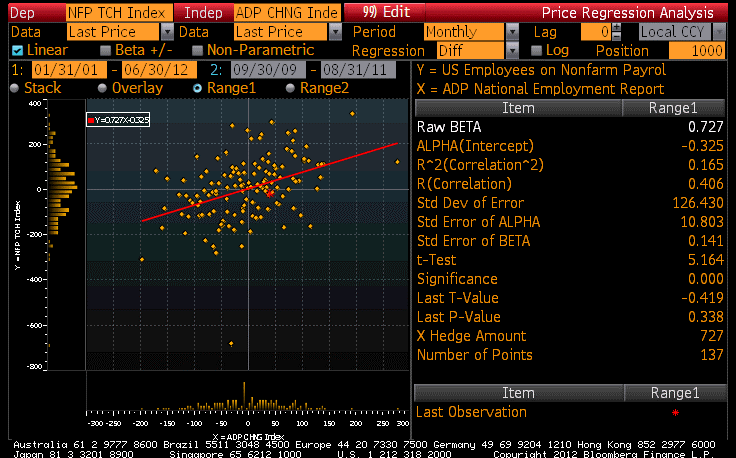Click the Position field showing 1000
The width and height of the screenshot is (736, 458).
pos(697,51)
